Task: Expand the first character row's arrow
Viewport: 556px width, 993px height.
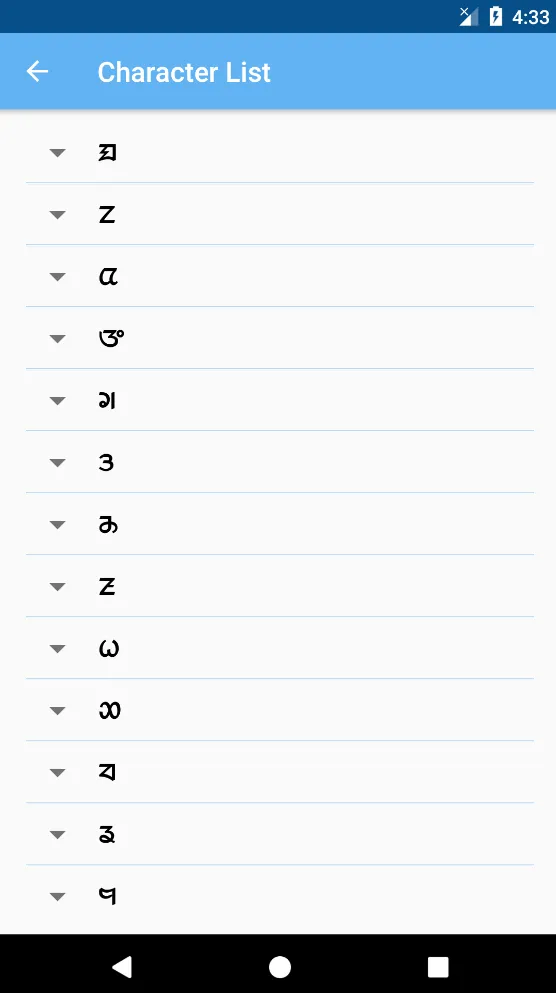Action: (x=58, y=153)
